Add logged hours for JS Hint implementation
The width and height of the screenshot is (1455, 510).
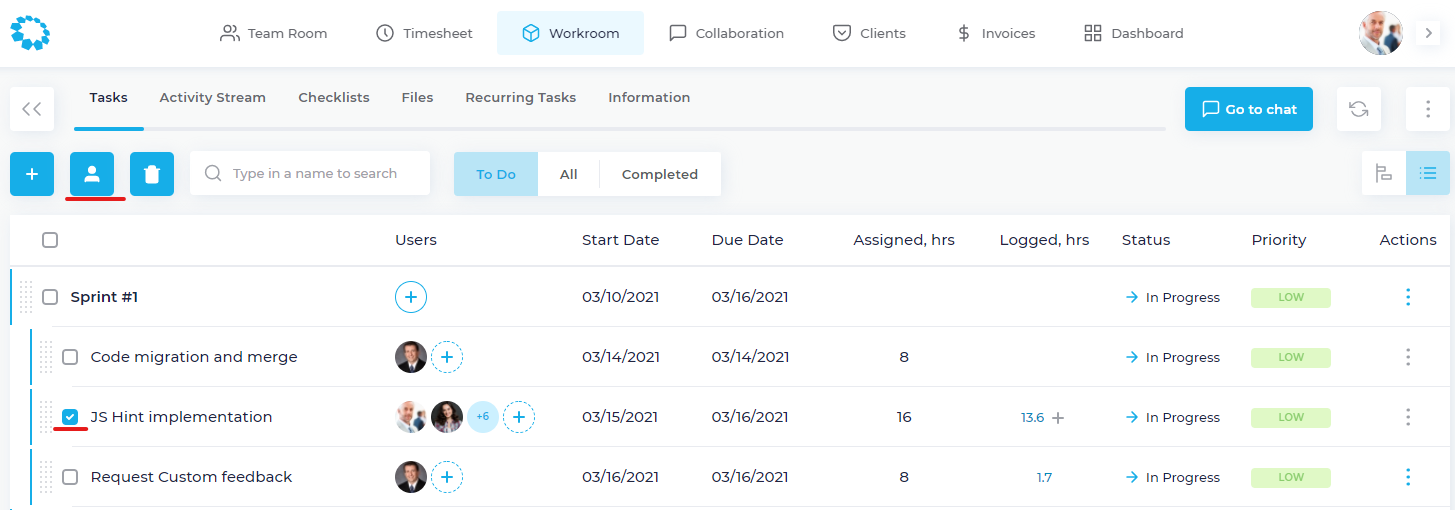pos(1058,418)
